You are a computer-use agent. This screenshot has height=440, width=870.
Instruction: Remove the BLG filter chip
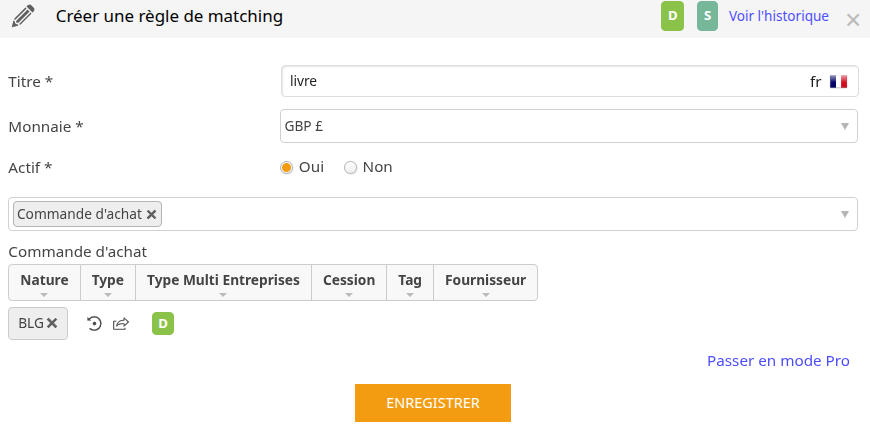pyautogui.click(x=52, y=323)
